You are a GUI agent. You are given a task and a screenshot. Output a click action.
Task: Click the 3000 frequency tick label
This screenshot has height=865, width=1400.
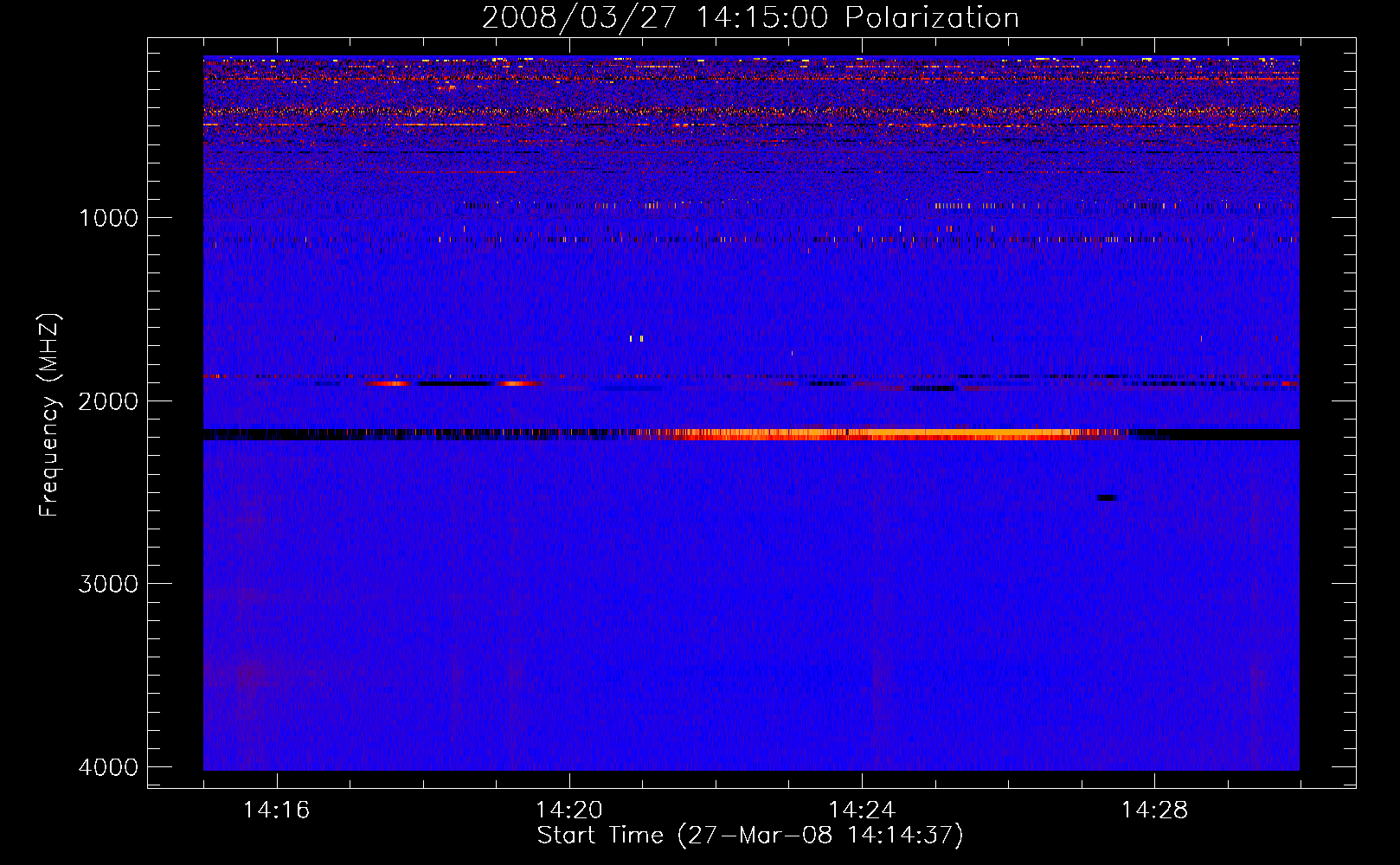point(108,584)
